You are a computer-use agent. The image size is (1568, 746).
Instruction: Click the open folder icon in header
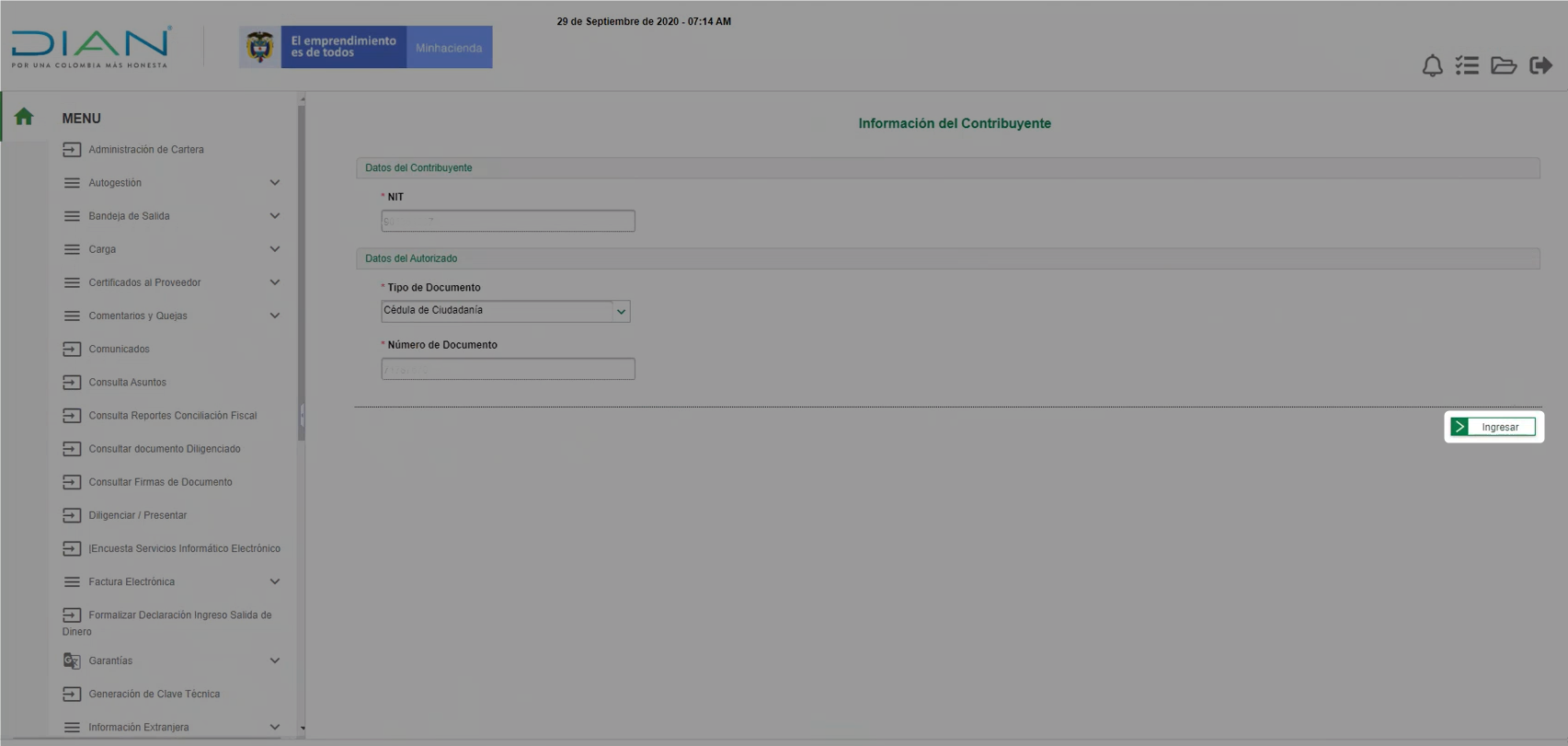1504,65
